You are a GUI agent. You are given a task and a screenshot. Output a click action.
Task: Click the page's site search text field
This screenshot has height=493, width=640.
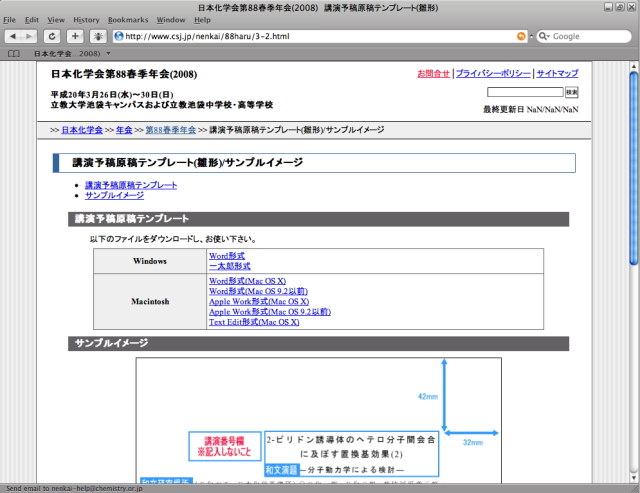coord(525,92)
